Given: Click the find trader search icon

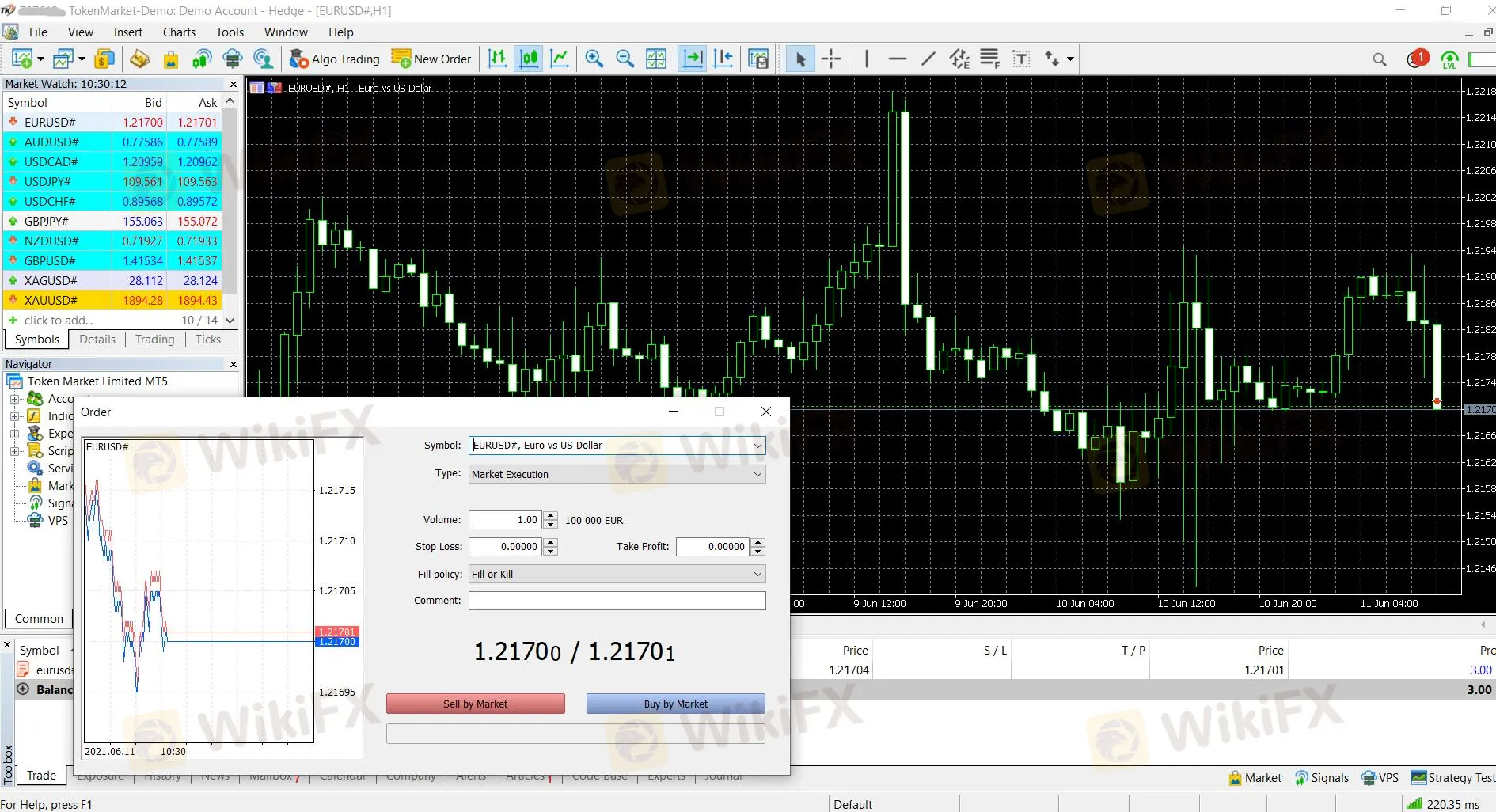Looking at the screenshot, I should coord(264,59).
